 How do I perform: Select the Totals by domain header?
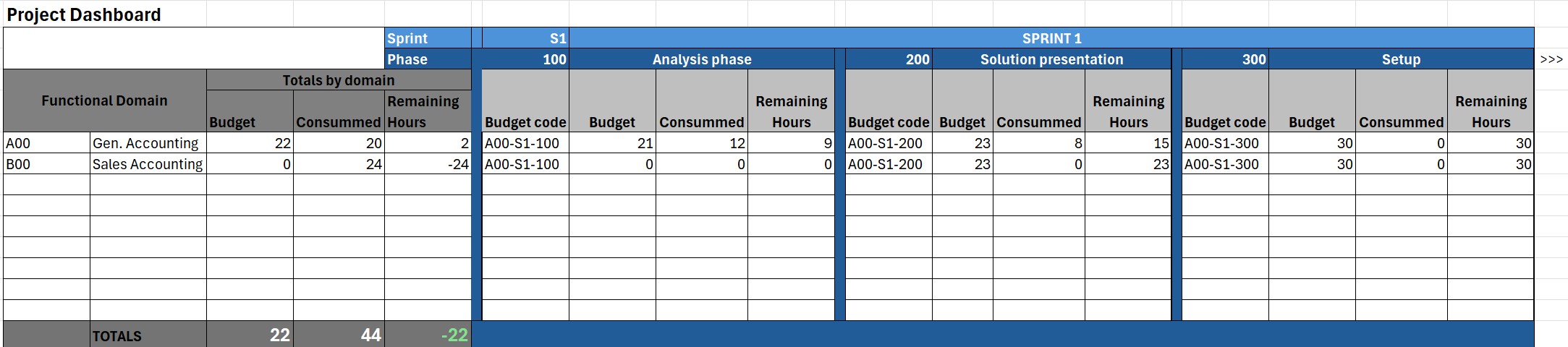[338, 80]
